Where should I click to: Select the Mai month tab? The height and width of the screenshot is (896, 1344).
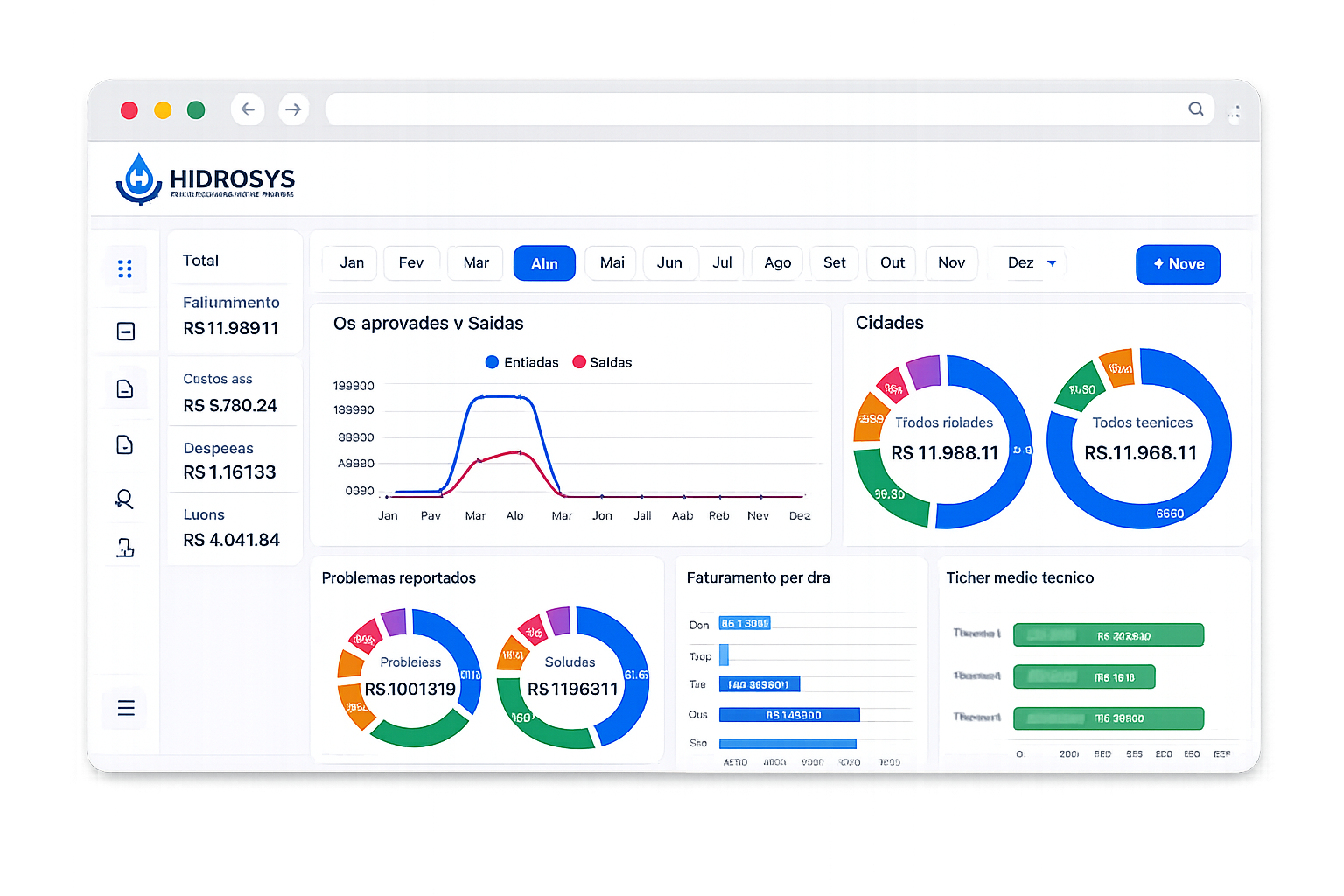pos(612,263)
